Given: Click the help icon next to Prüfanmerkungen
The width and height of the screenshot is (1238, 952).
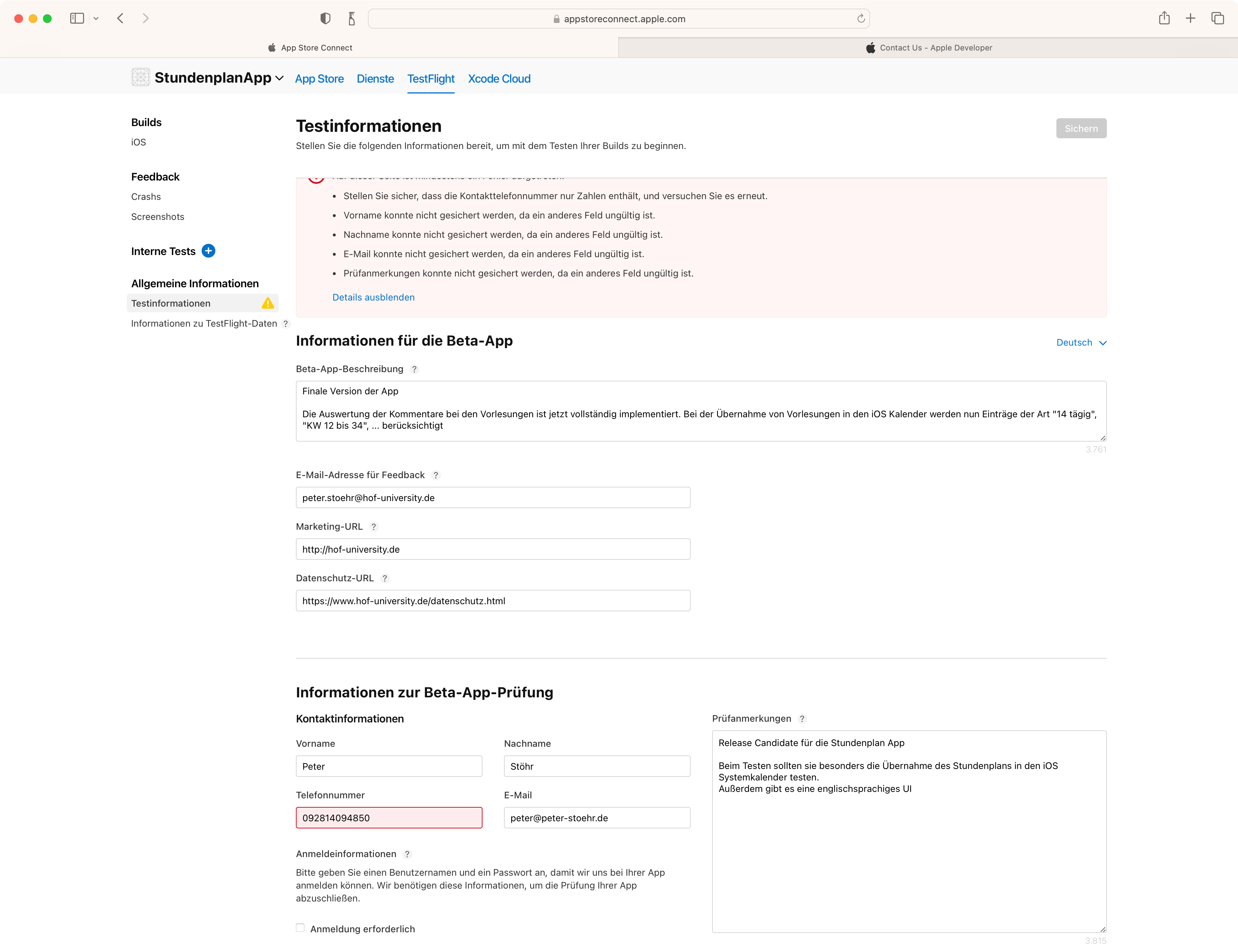Looking at the screenshot, I should pos(802,719).
